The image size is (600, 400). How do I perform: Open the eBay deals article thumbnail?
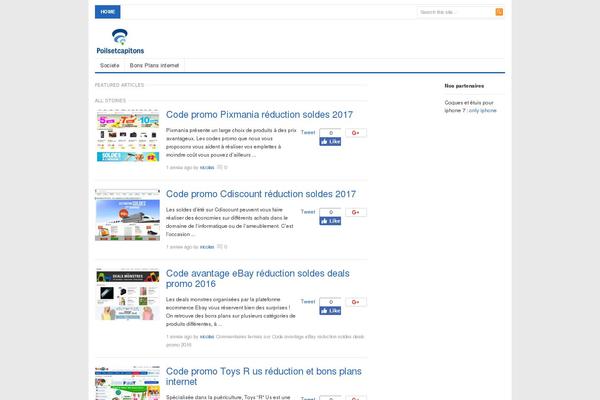click(128, 294)
